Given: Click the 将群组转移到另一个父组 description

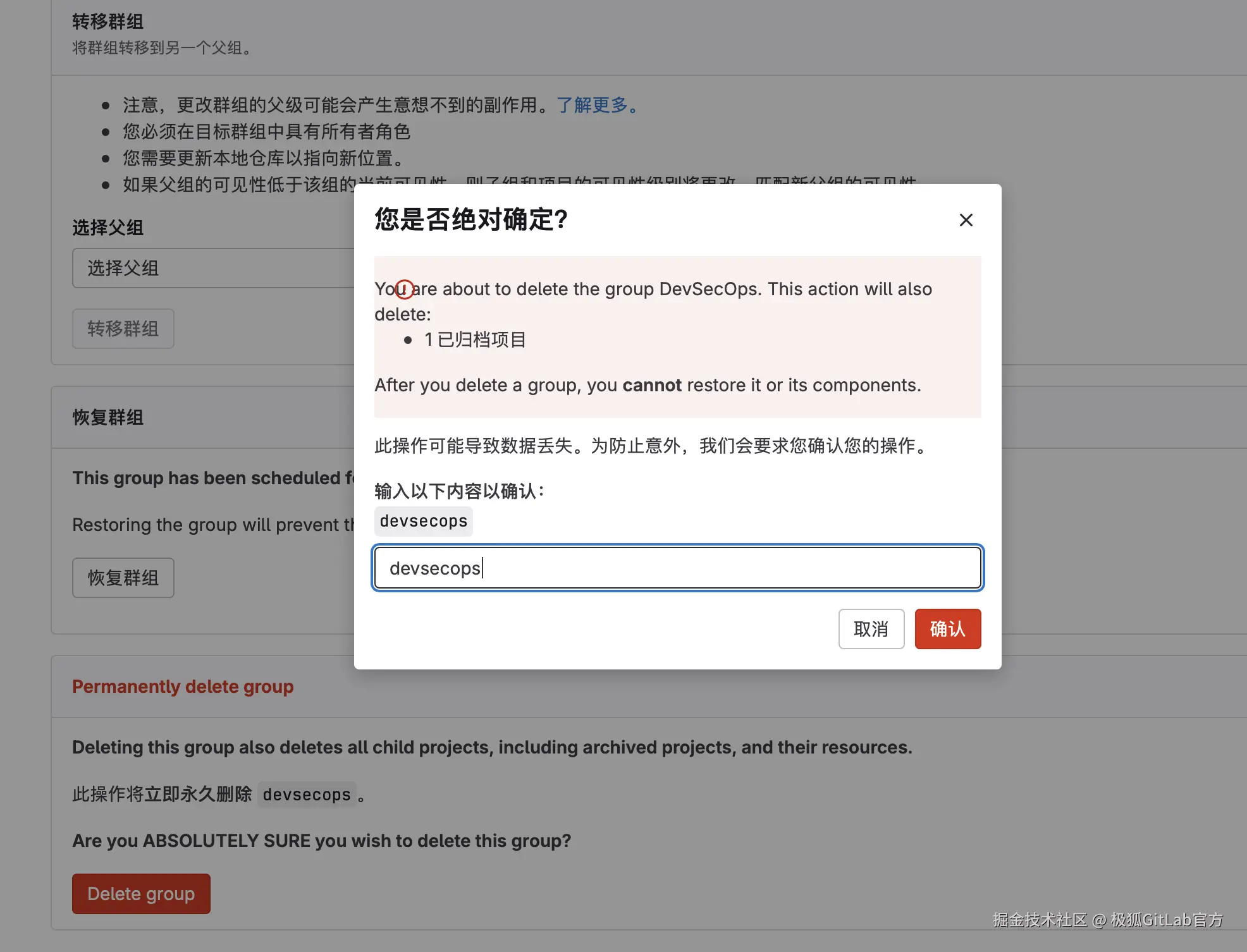Looking at the screenshot, I should (x=163, y=48).
